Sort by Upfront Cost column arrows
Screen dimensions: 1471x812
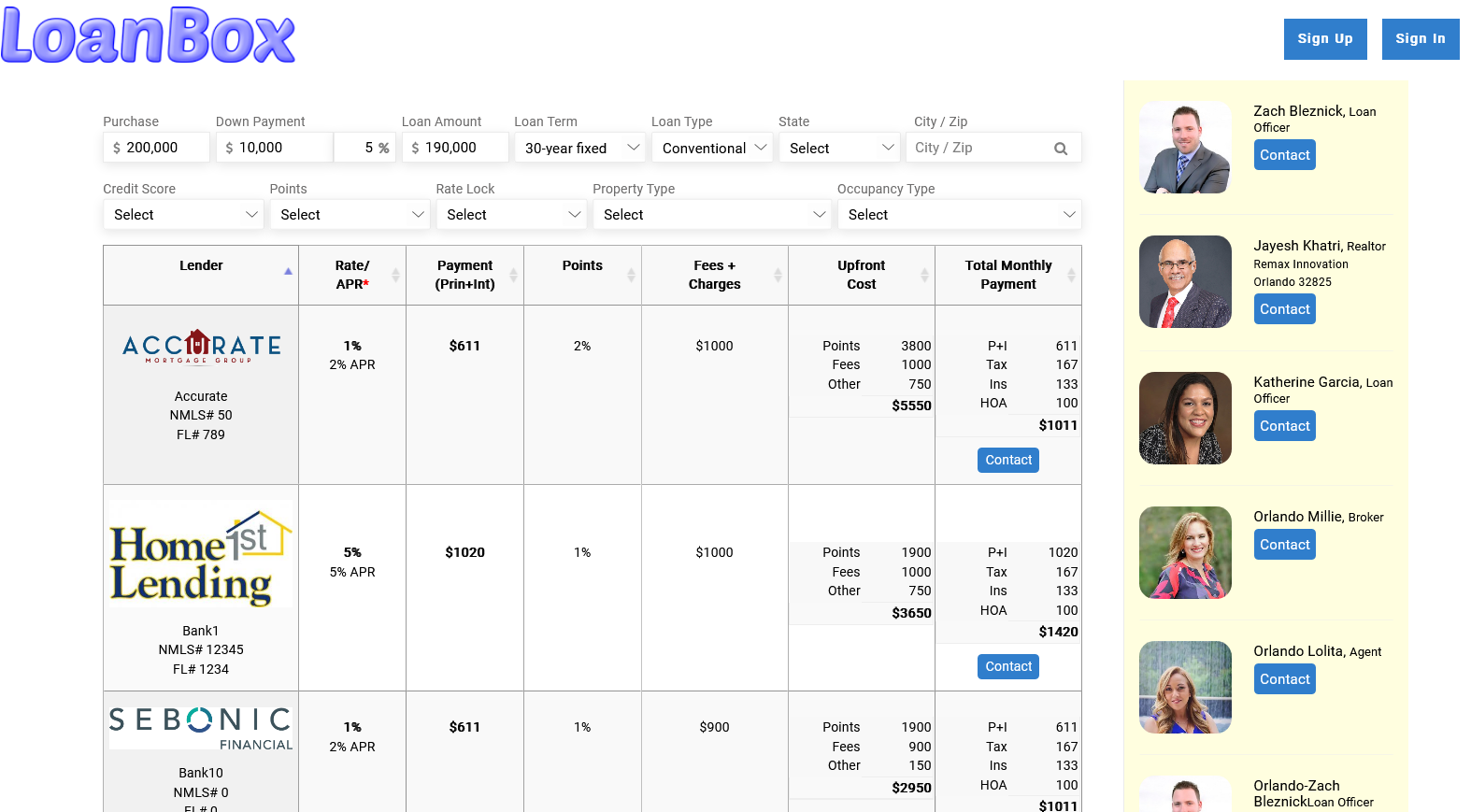coord(924,275)
